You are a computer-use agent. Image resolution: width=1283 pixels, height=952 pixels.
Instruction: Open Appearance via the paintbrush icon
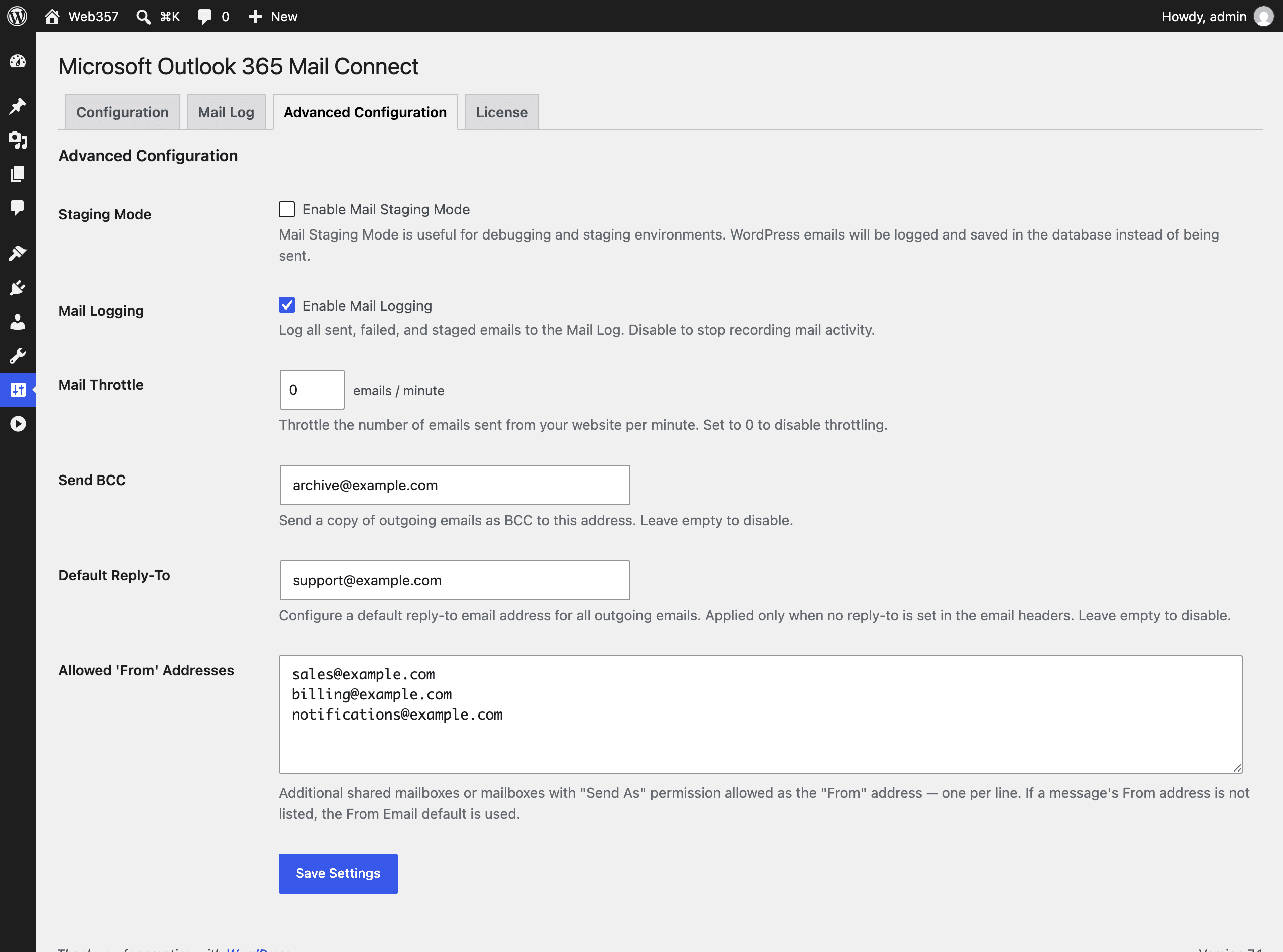(18, 253)
